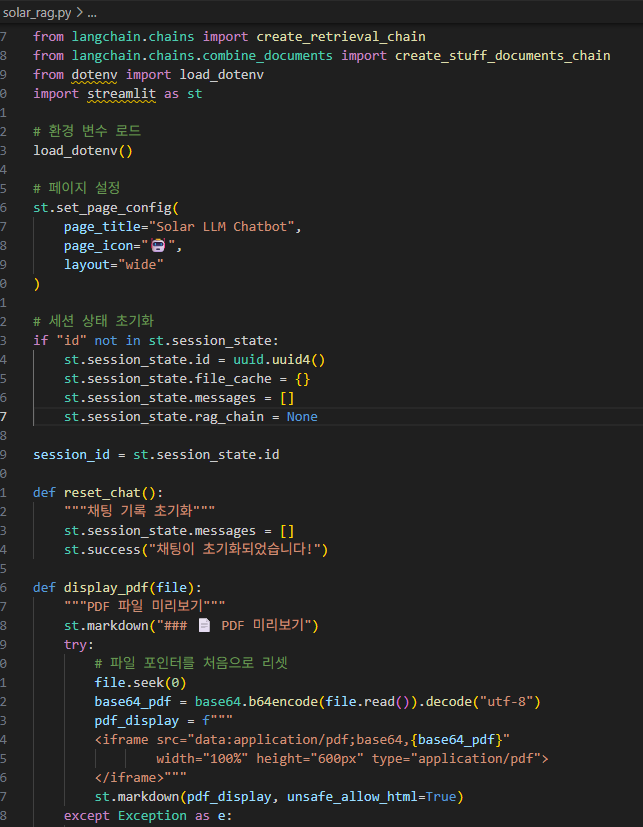Click unsafe_allow_html=True argument
This screenshot has height=827, width=643.
pyautogui.click(x=371, y=796)
